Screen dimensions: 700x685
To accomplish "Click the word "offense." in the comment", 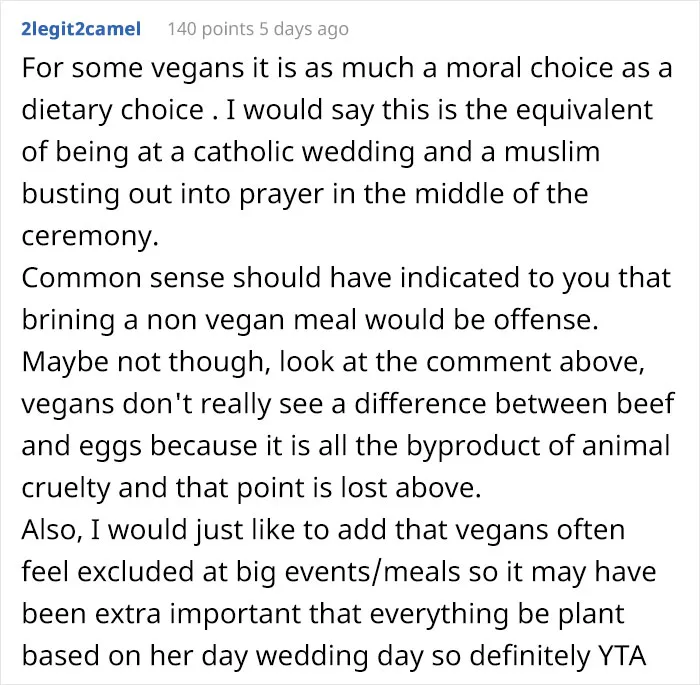I will tap(546, 319).
